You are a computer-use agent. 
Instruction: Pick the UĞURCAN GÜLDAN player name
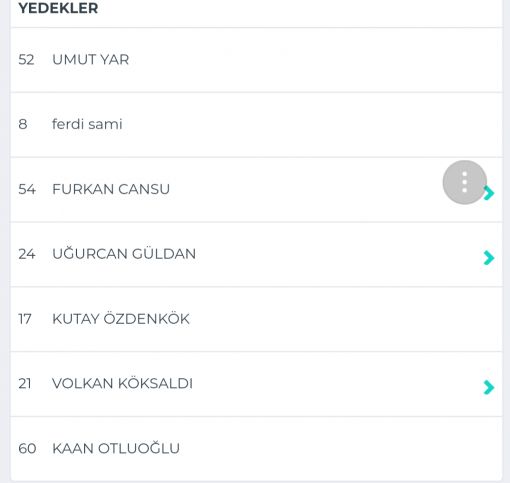point(124,253)
